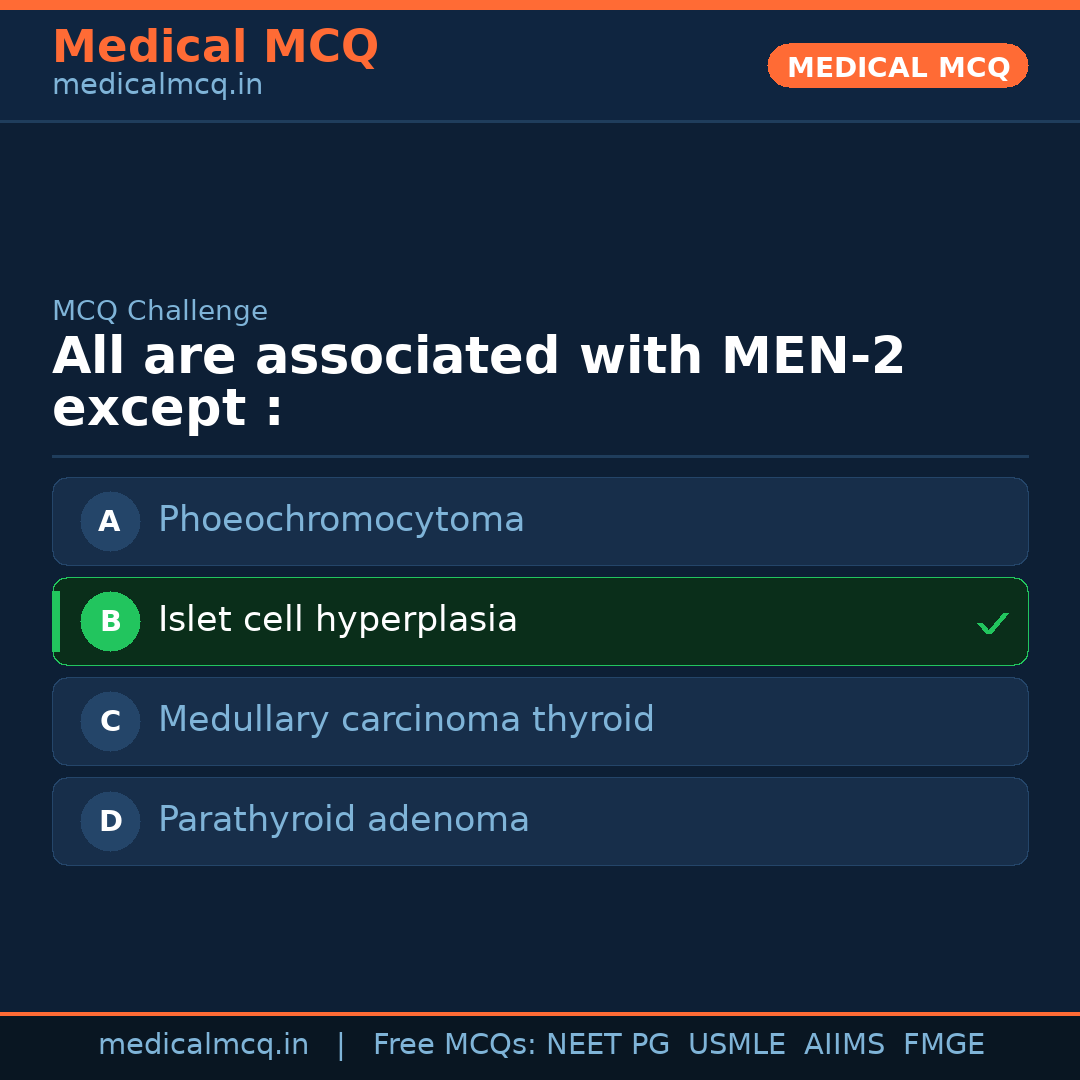Viewport: 1080px width, 1080px height.
Task: Visit medicalmcq.in link under header
Action: click(157, 86)
